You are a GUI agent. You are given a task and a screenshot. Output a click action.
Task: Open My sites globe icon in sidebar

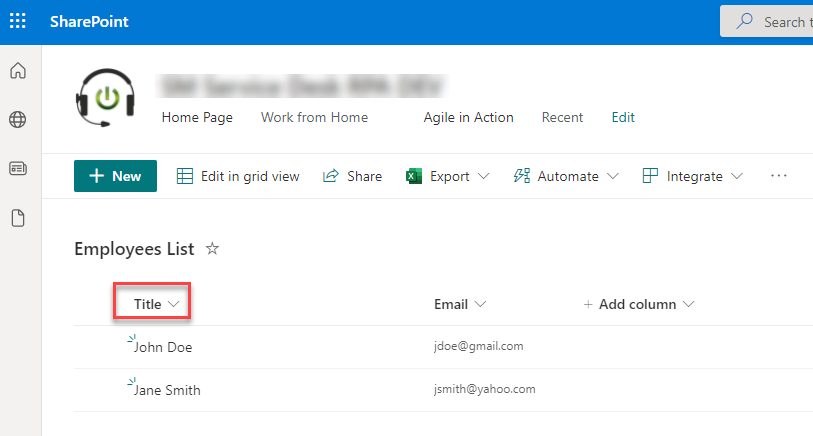point(18,120)
